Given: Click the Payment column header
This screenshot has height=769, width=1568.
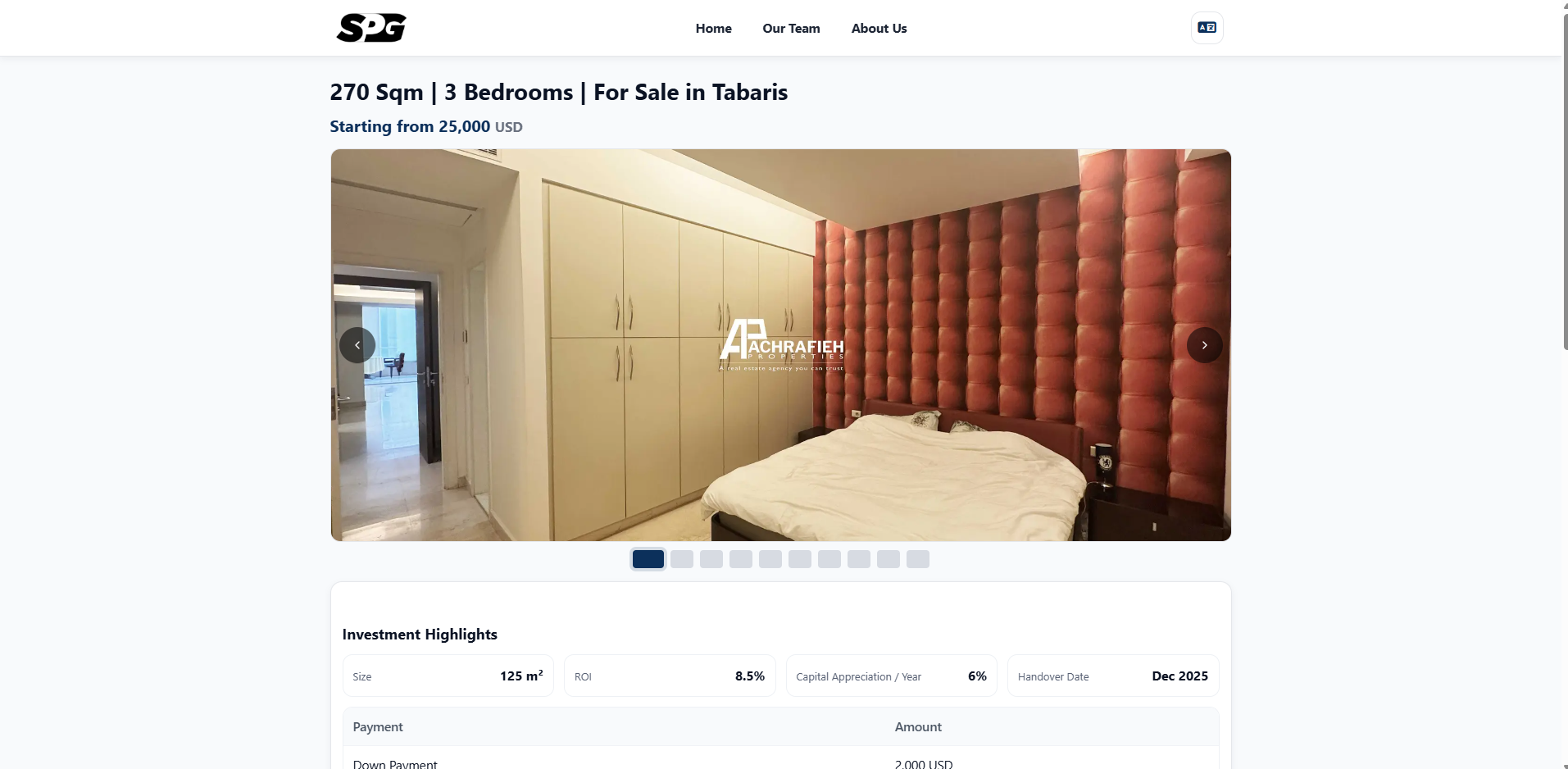Looking at the screenshot, I should (x=378, y=727).
